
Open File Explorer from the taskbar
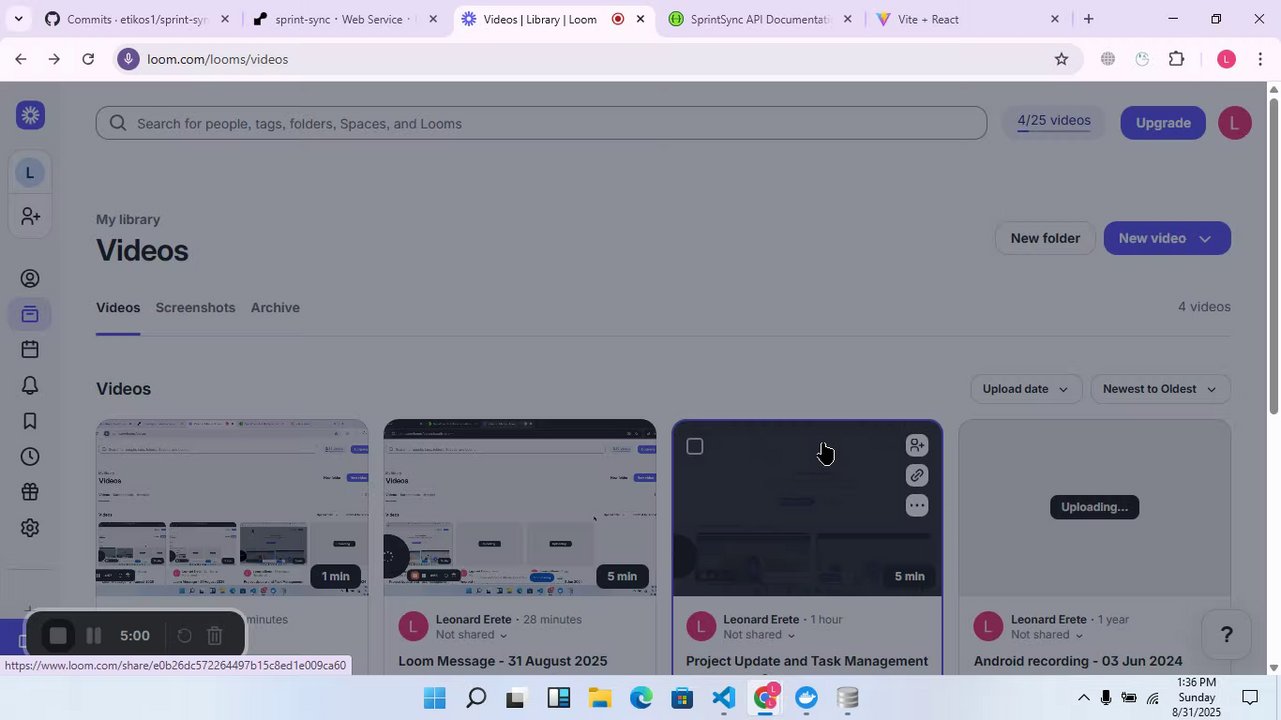[599, 698]
